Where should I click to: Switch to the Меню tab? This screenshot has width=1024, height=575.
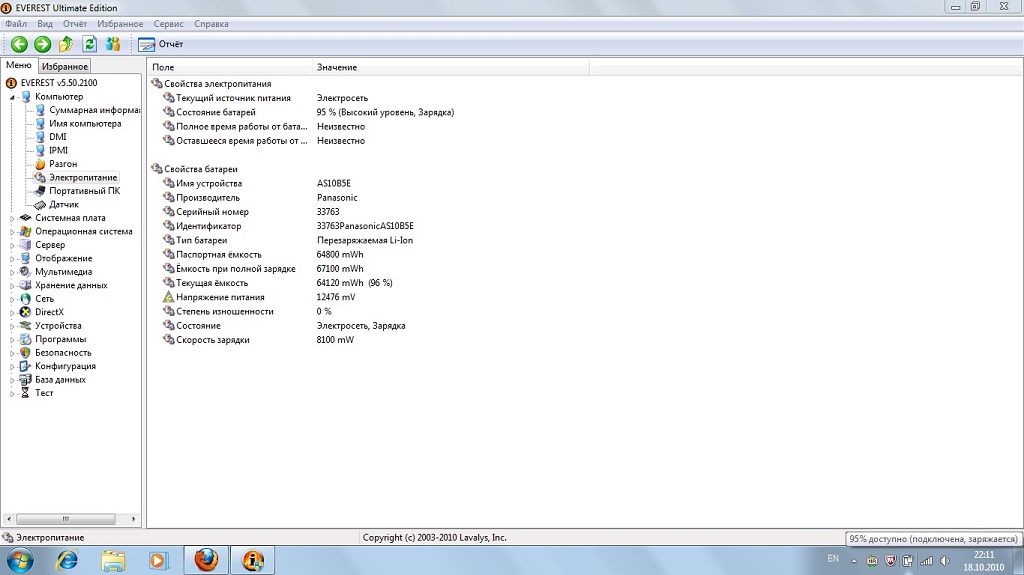(19, 65)
